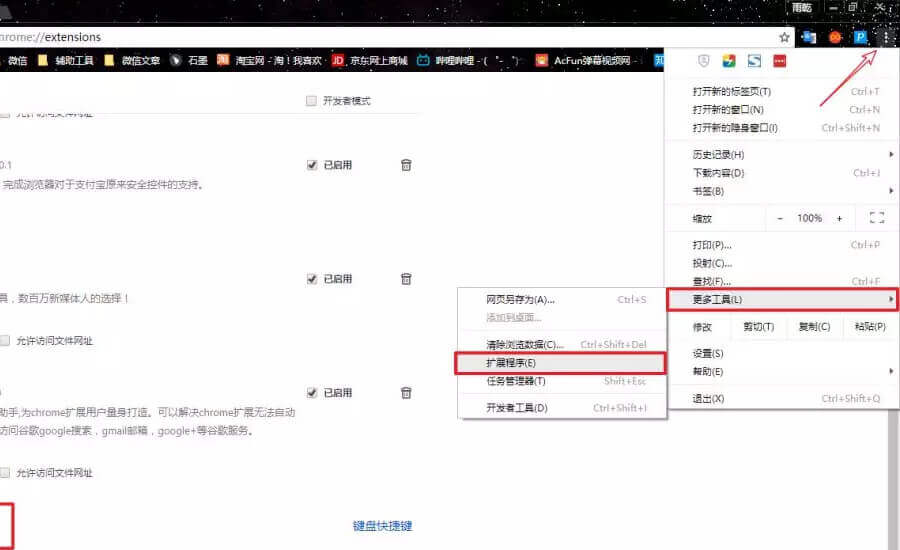Enter fullscreen using the zoom row icon
Screen dimensions: 900x550
(877, 218)
